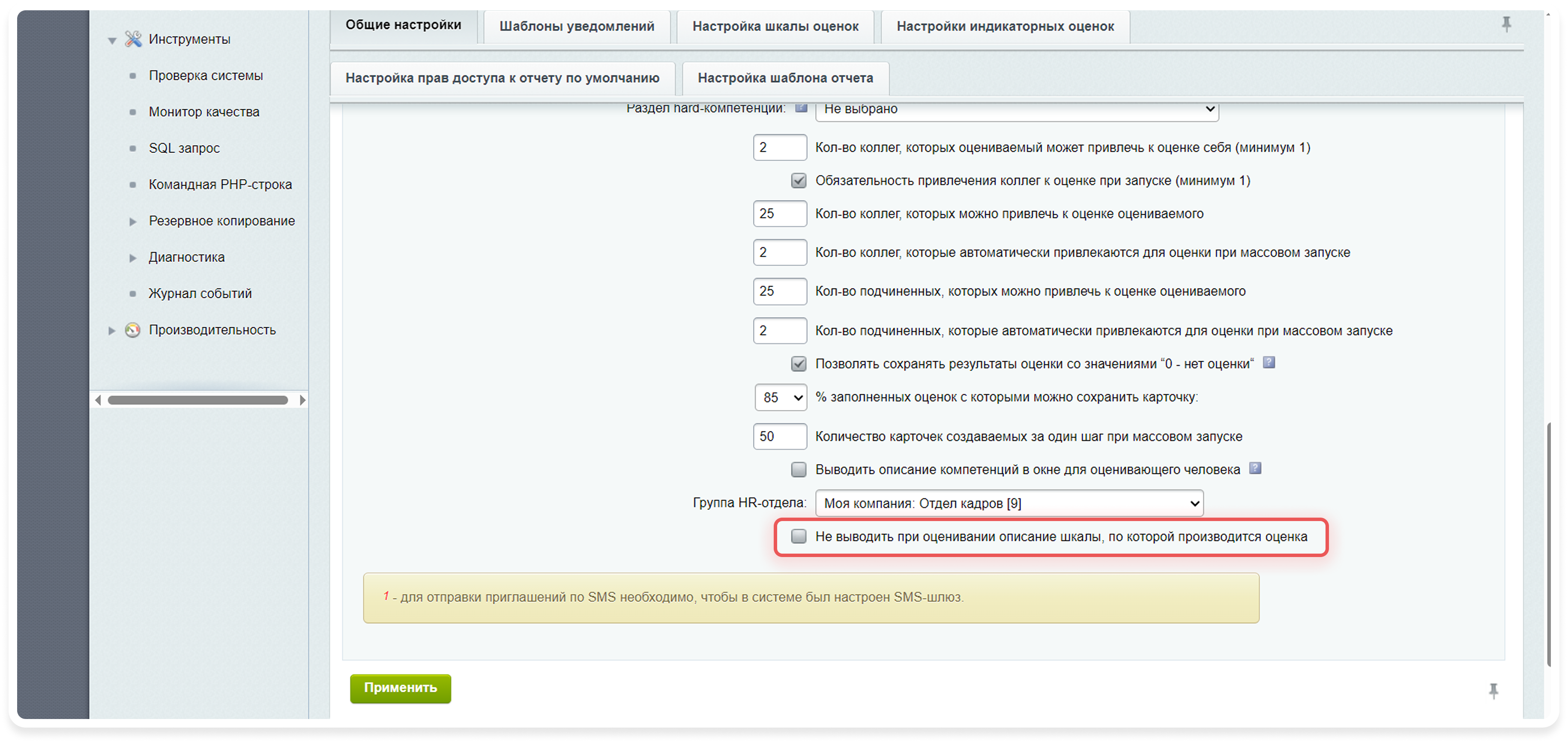Screen dimensions: 1568x743
Task: Open SQL запрос in sidebar
Action: coord(184,148)
